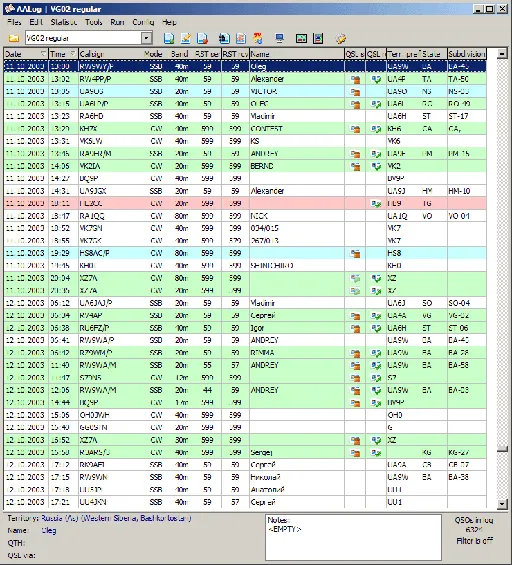
Task: Click the computer monitor toolbar icon
Action: (x=279, y=38)
